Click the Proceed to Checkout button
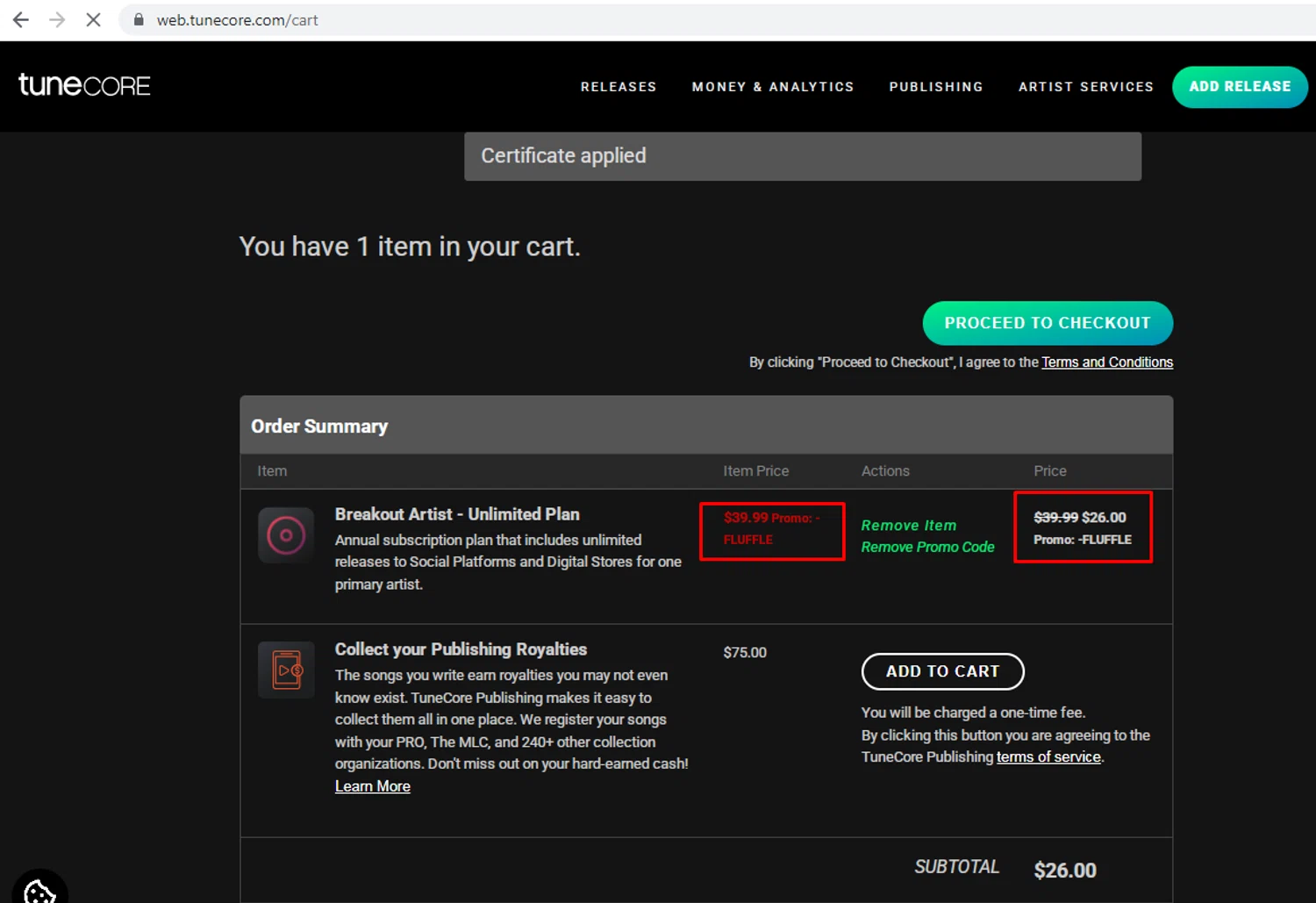This screenshot has height=903, width=1316. pyautogui.click(x=1048, y=323)
